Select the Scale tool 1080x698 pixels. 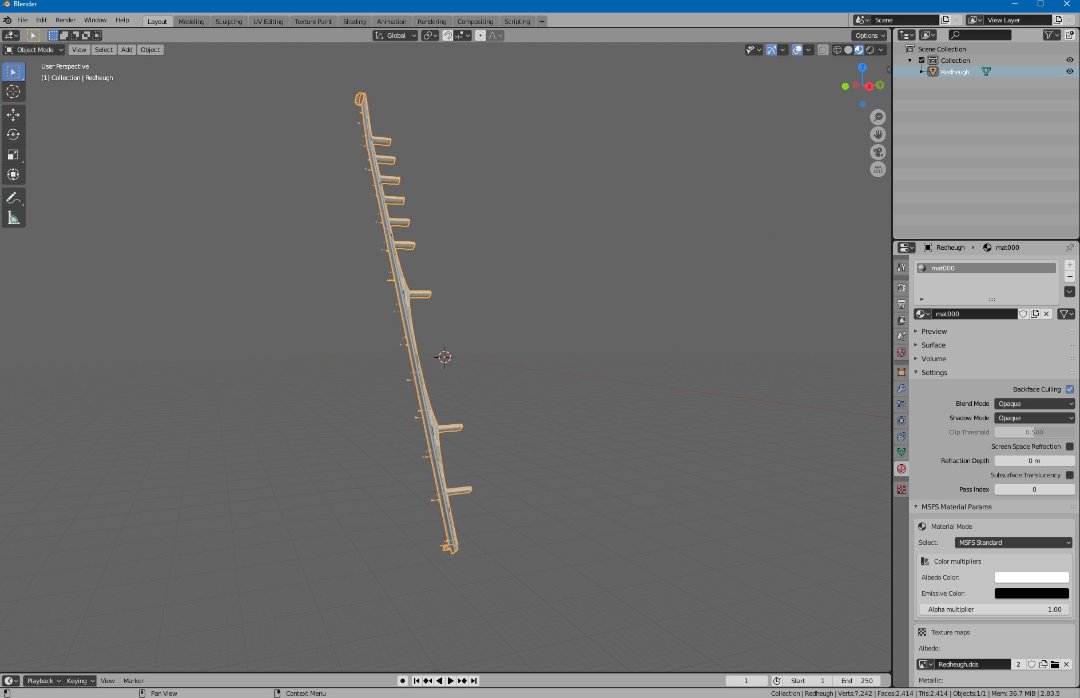[13, 154]
